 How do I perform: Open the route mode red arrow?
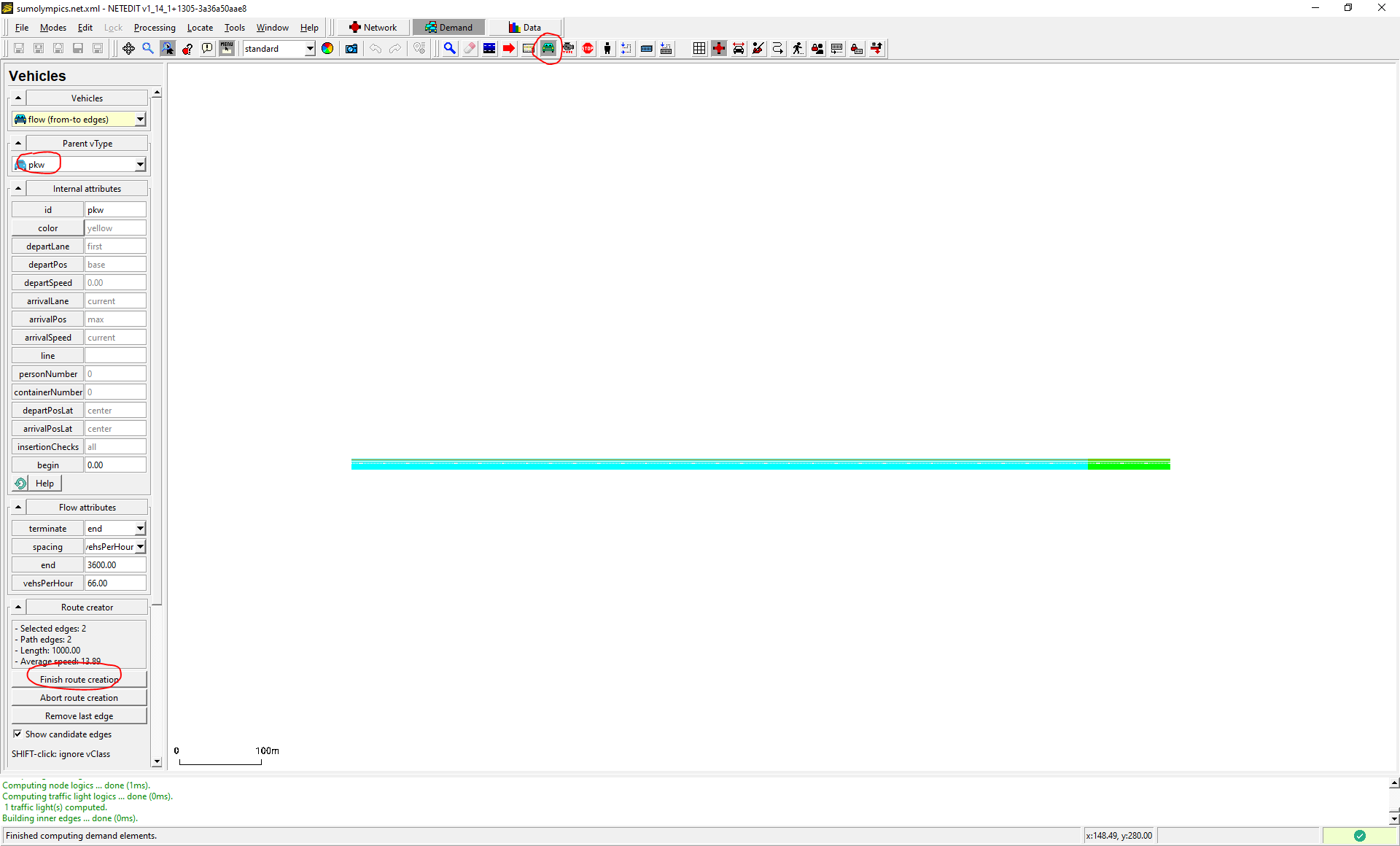[509, 49]
